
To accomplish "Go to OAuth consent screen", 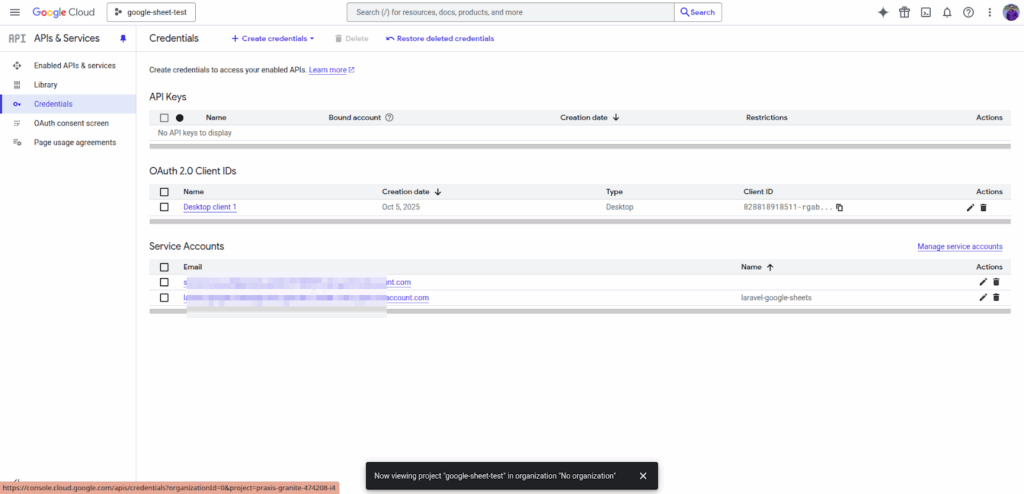I will (71, 123).
